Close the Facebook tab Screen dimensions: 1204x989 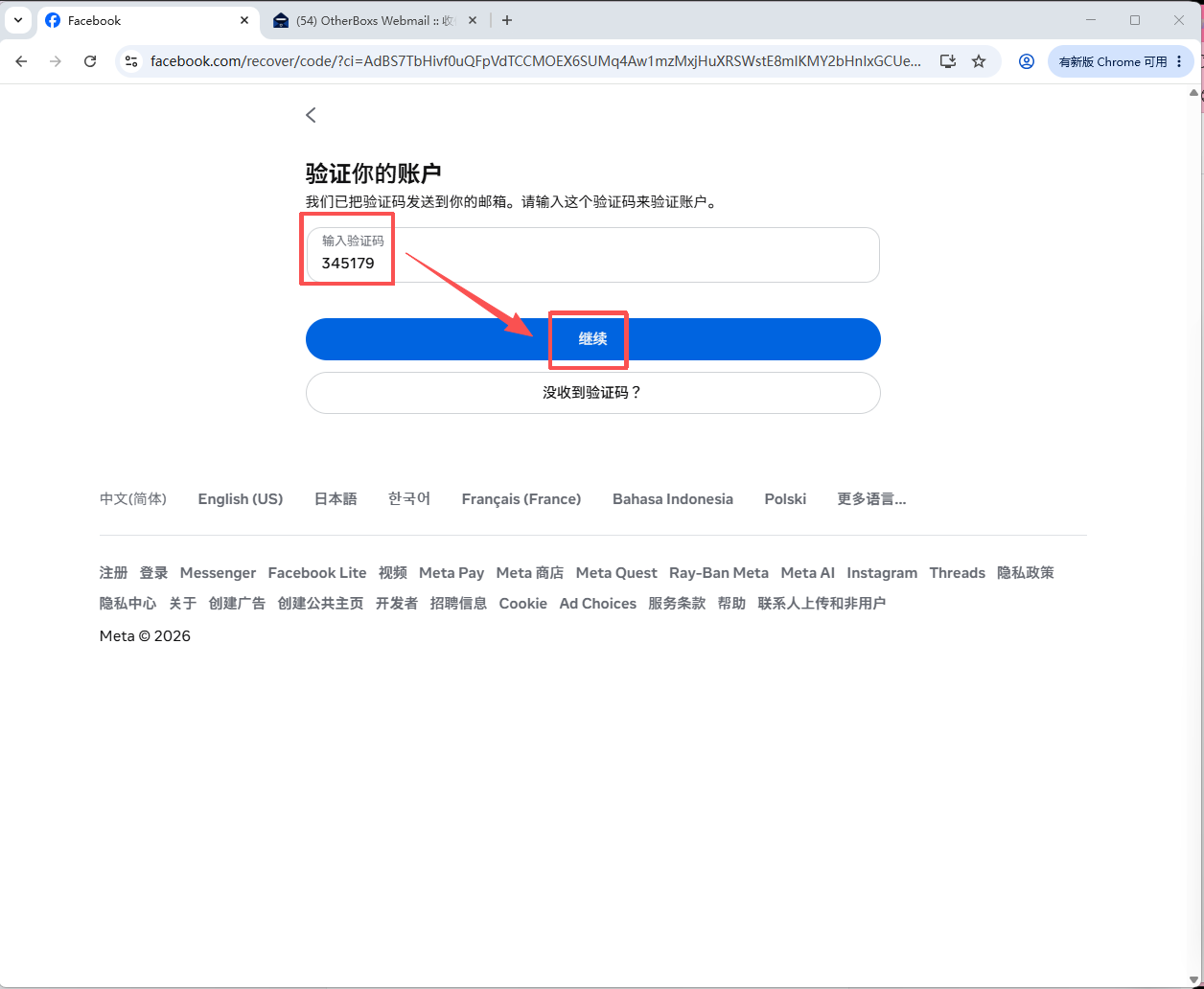[x=244, y=20]
